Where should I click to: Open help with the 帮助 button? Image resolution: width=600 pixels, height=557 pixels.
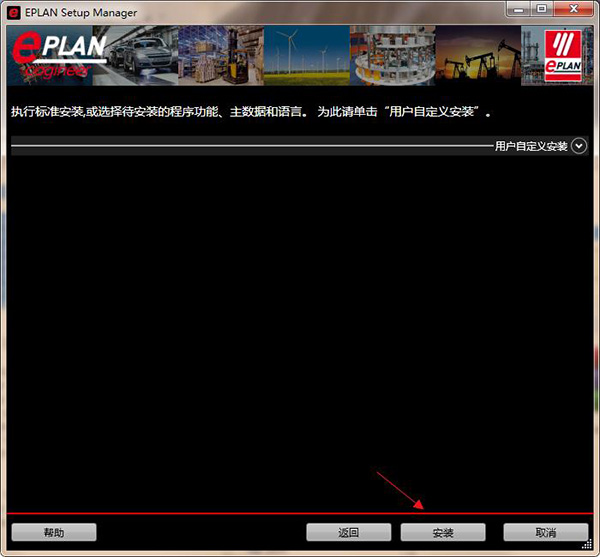pos(54,532)
